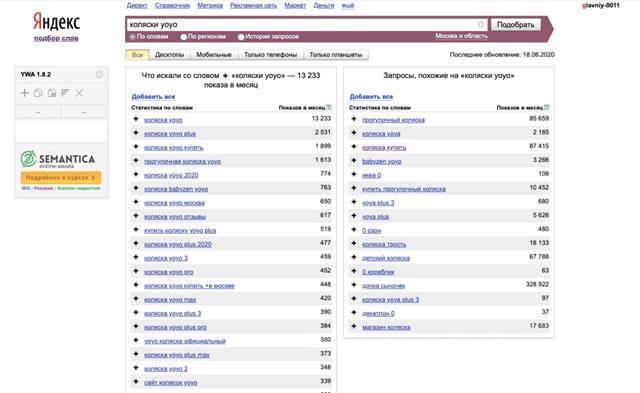The width and height of the screenshot is (640, 393).
Task: Click the plus beside 'дочка сыночек'
Action: 354,285
